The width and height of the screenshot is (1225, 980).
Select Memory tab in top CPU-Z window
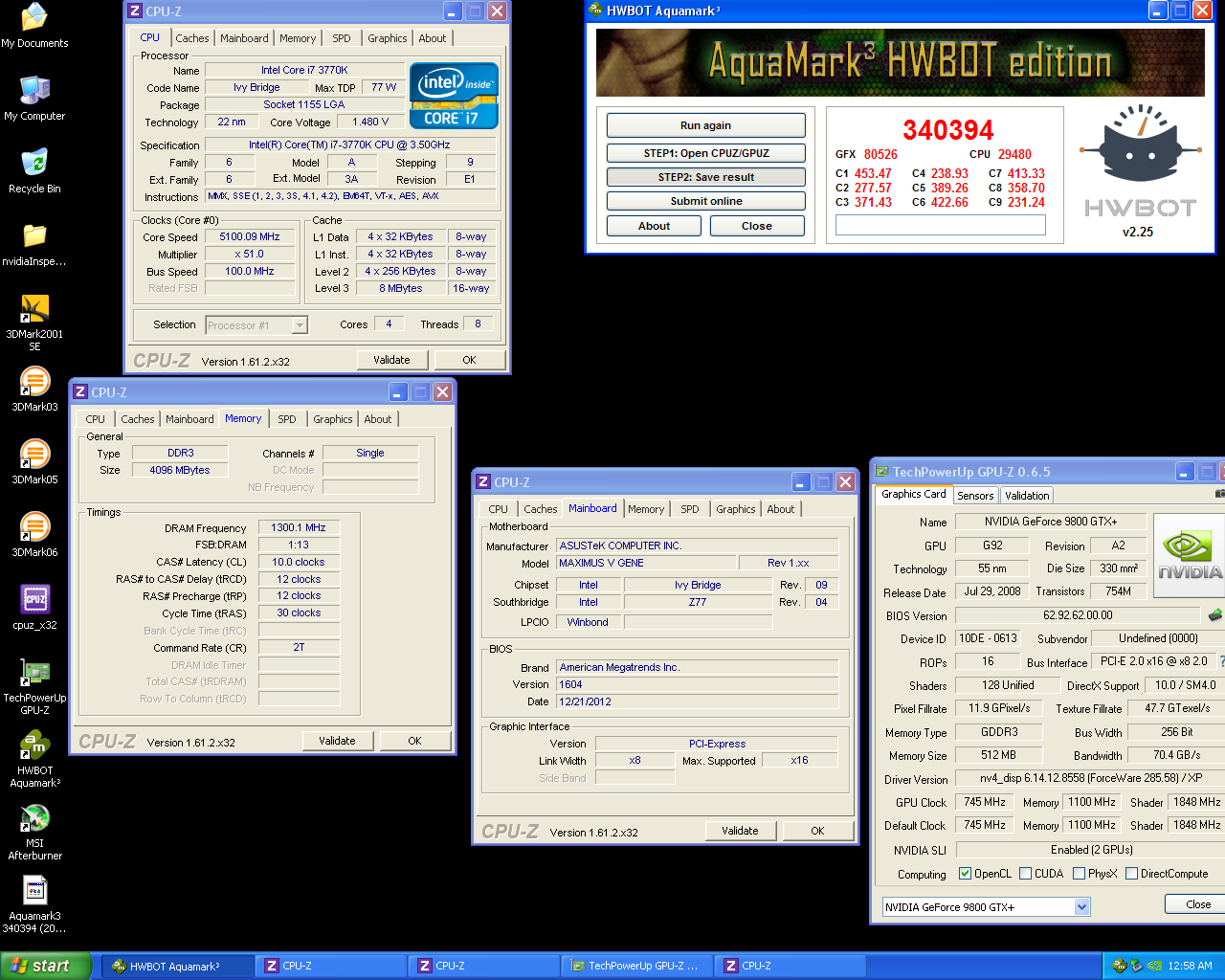point(298,38)
